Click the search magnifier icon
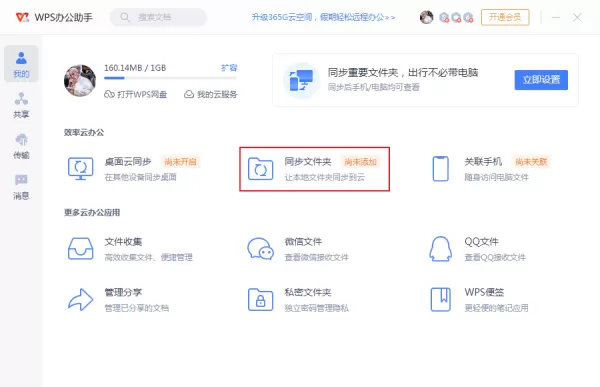Viewport: 600px width, 387px height. pos(125,17)
